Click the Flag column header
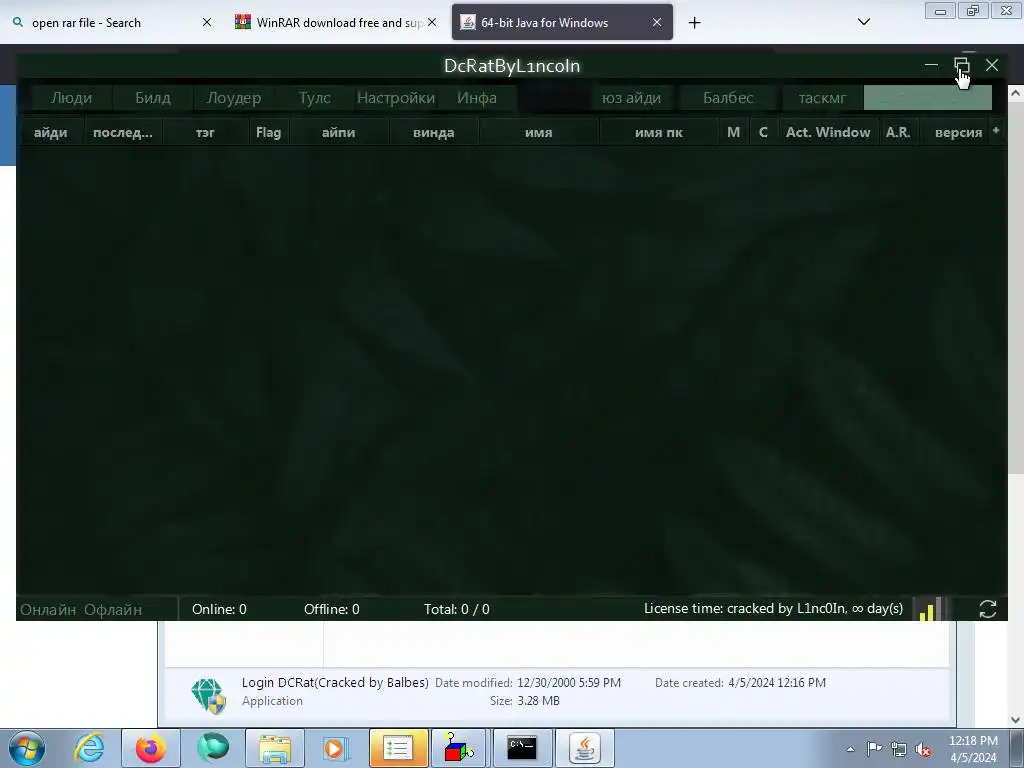Image resolution: width=1024 pixels, height=768 pixels. coord(268,133)
